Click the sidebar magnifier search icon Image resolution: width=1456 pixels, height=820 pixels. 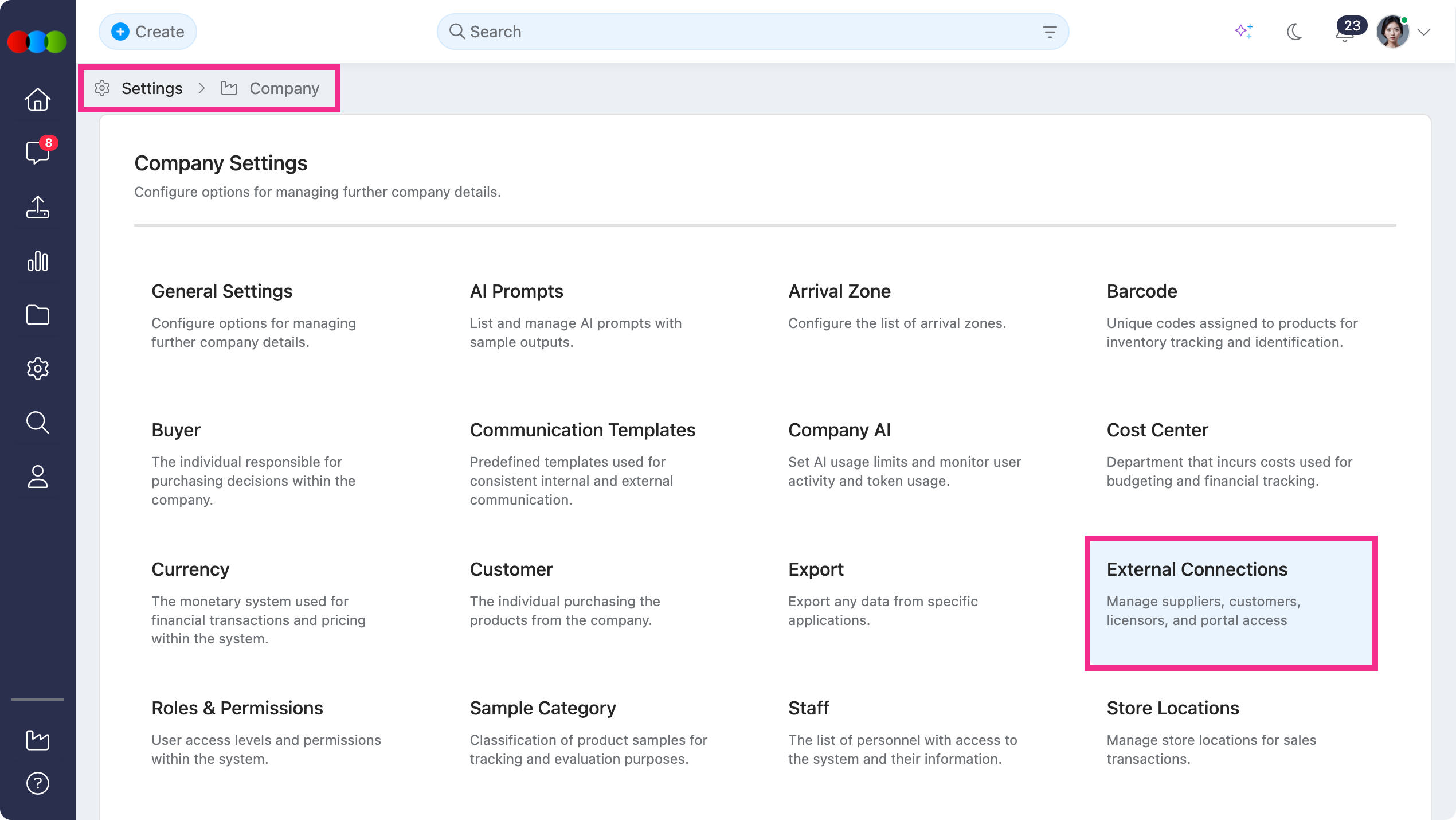38,423
